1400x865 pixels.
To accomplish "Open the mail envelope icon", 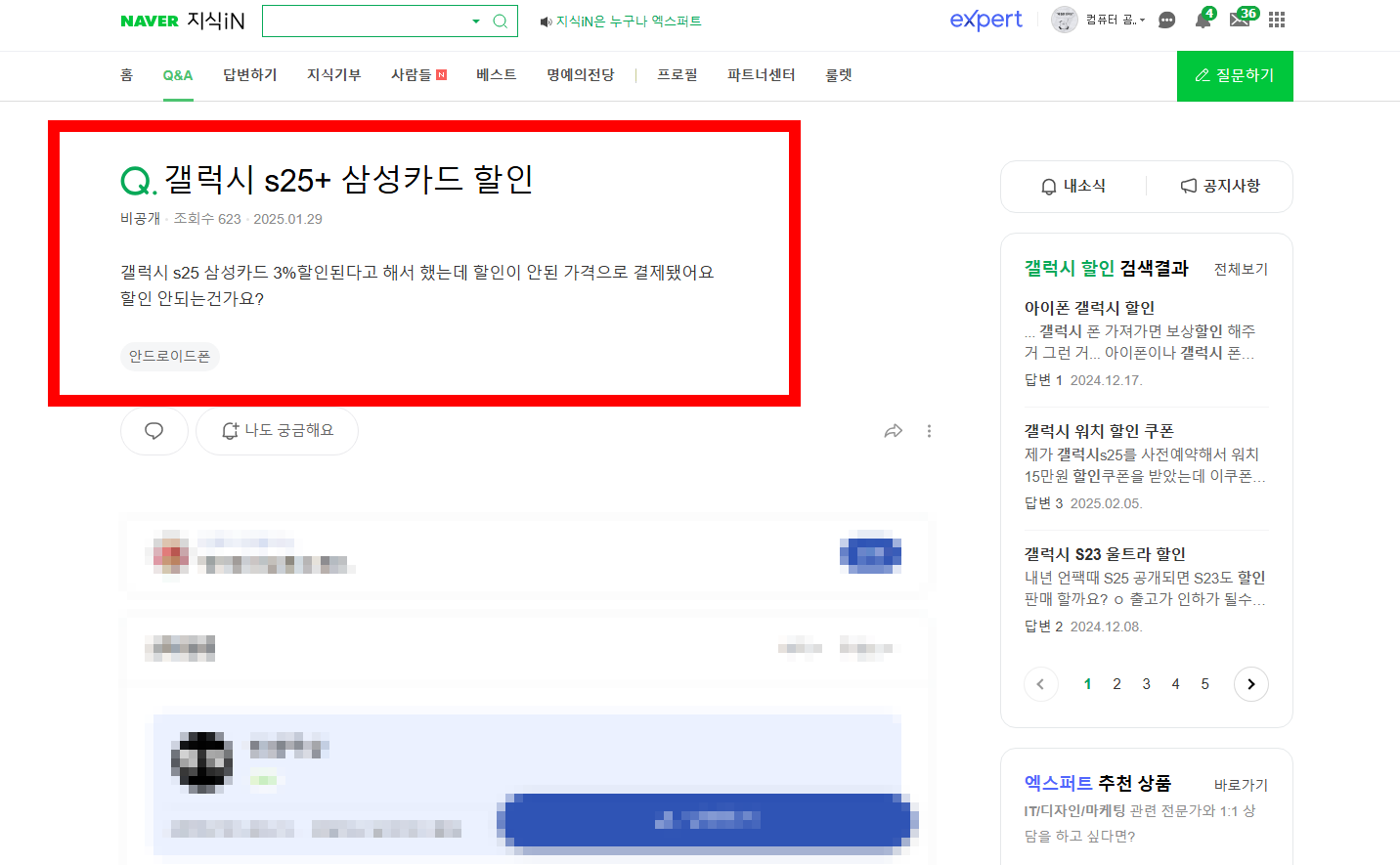I will [1240, 20].
